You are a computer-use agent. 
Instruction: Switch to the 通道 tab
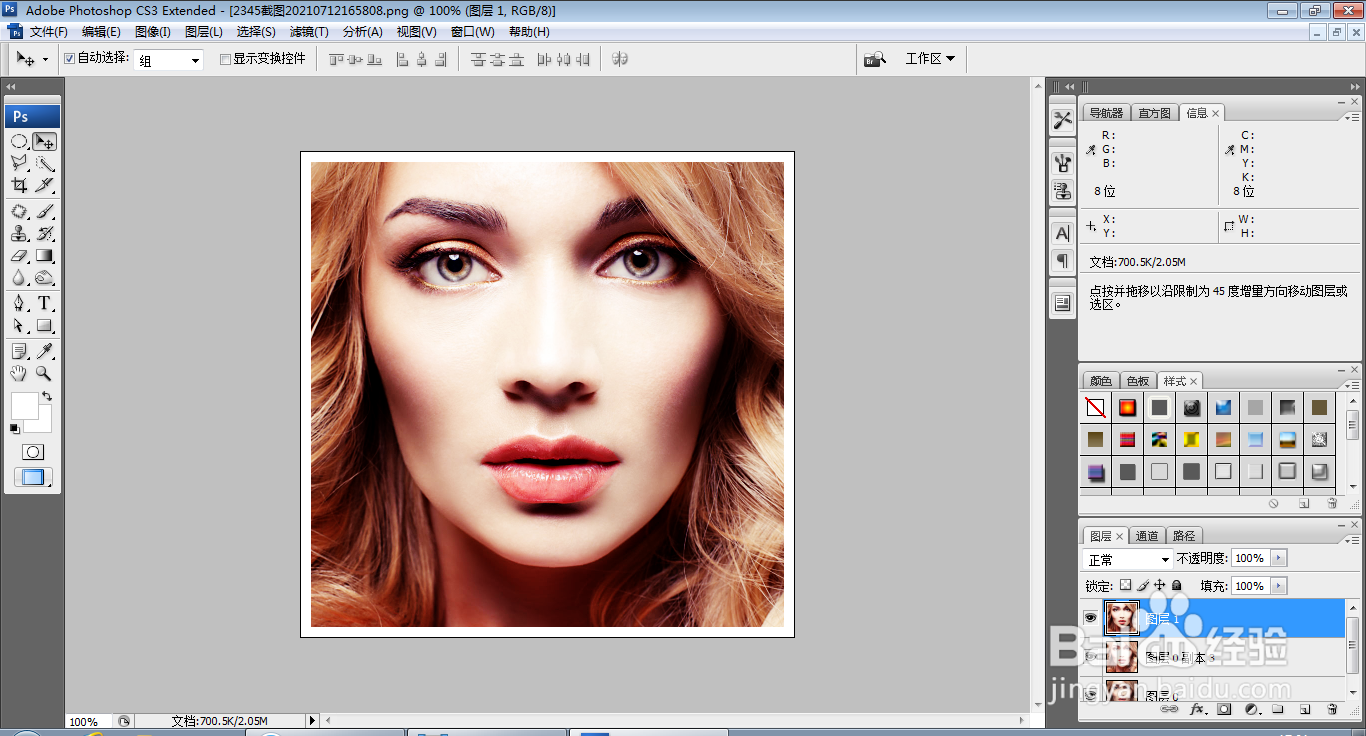(1147, 536)
